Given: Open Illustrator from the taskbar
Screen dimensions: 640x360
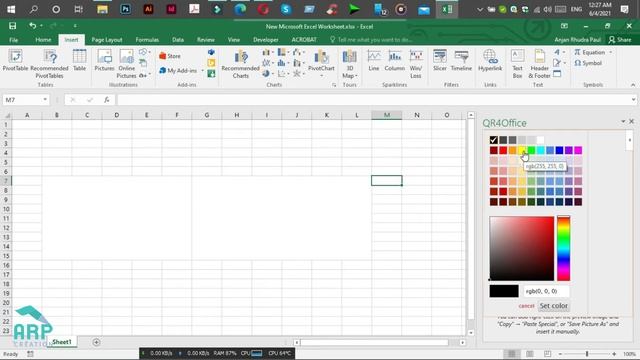Looking at the screenshot, I should pyautogui.click(x=148, y=9).
